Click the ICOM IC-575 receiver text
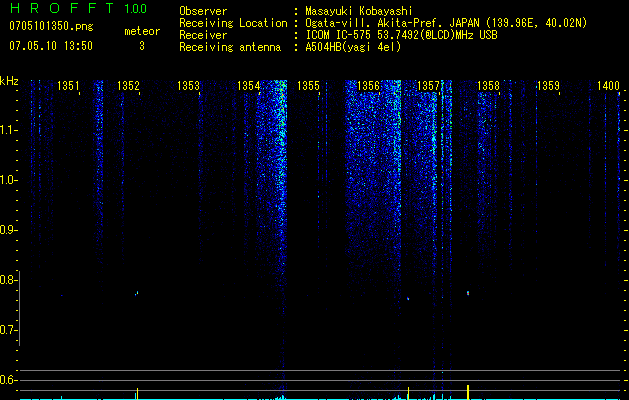Screen dimensions: 629x400 [x=401, y=35]
